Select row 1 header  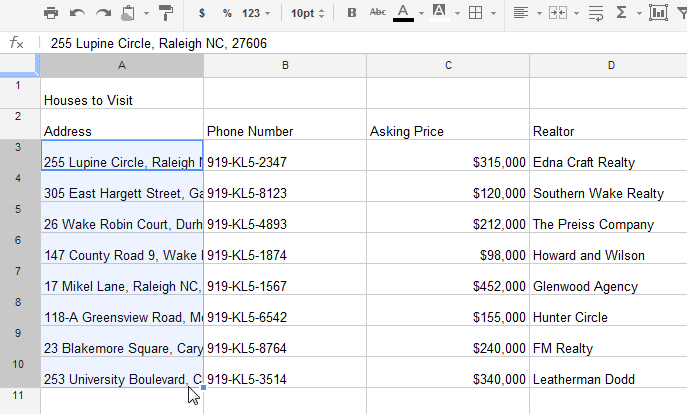pos(20,93)
